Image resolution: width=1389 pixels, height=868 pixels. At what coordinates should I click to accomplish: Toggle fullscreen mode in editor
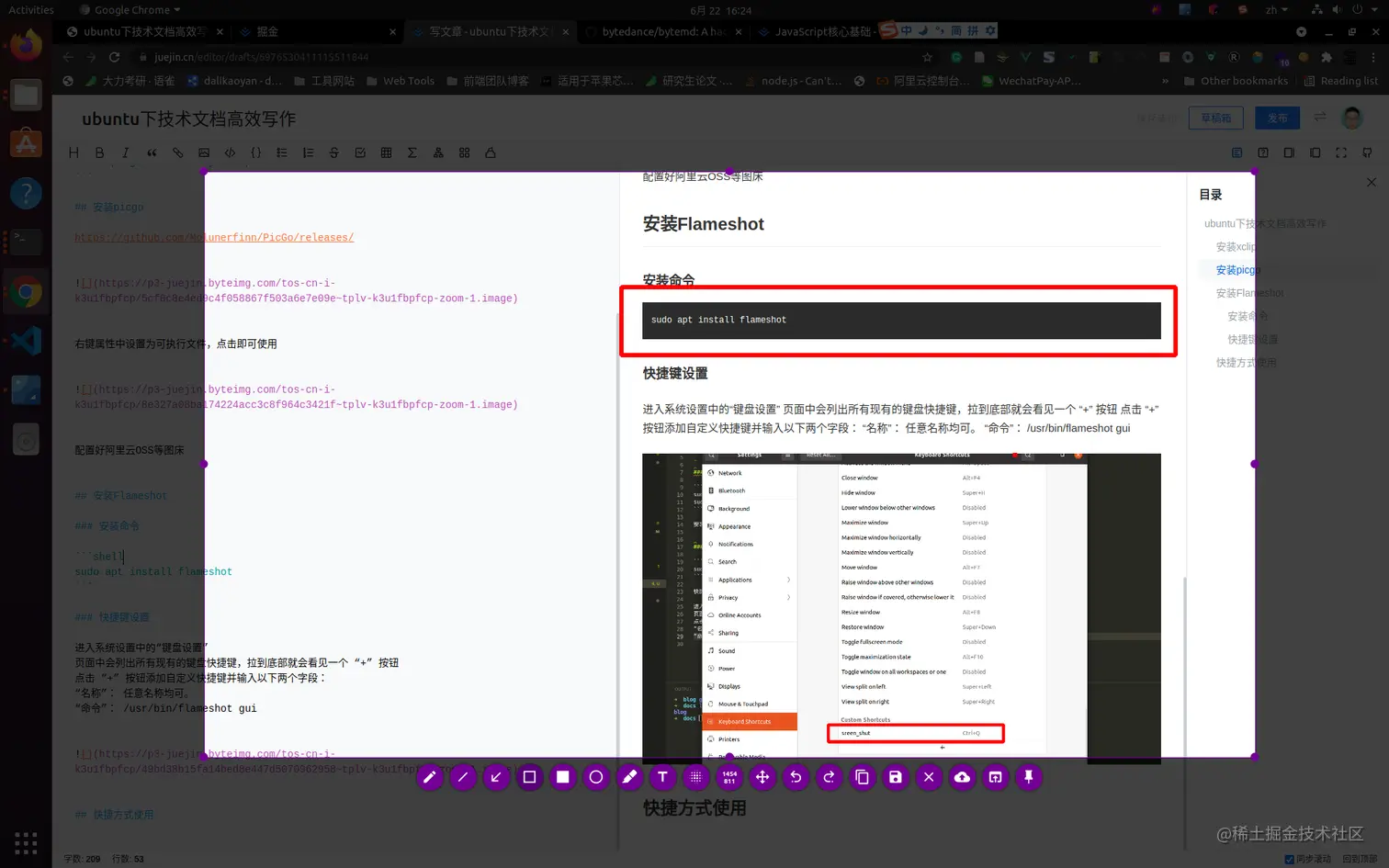tap(1341, 152)
